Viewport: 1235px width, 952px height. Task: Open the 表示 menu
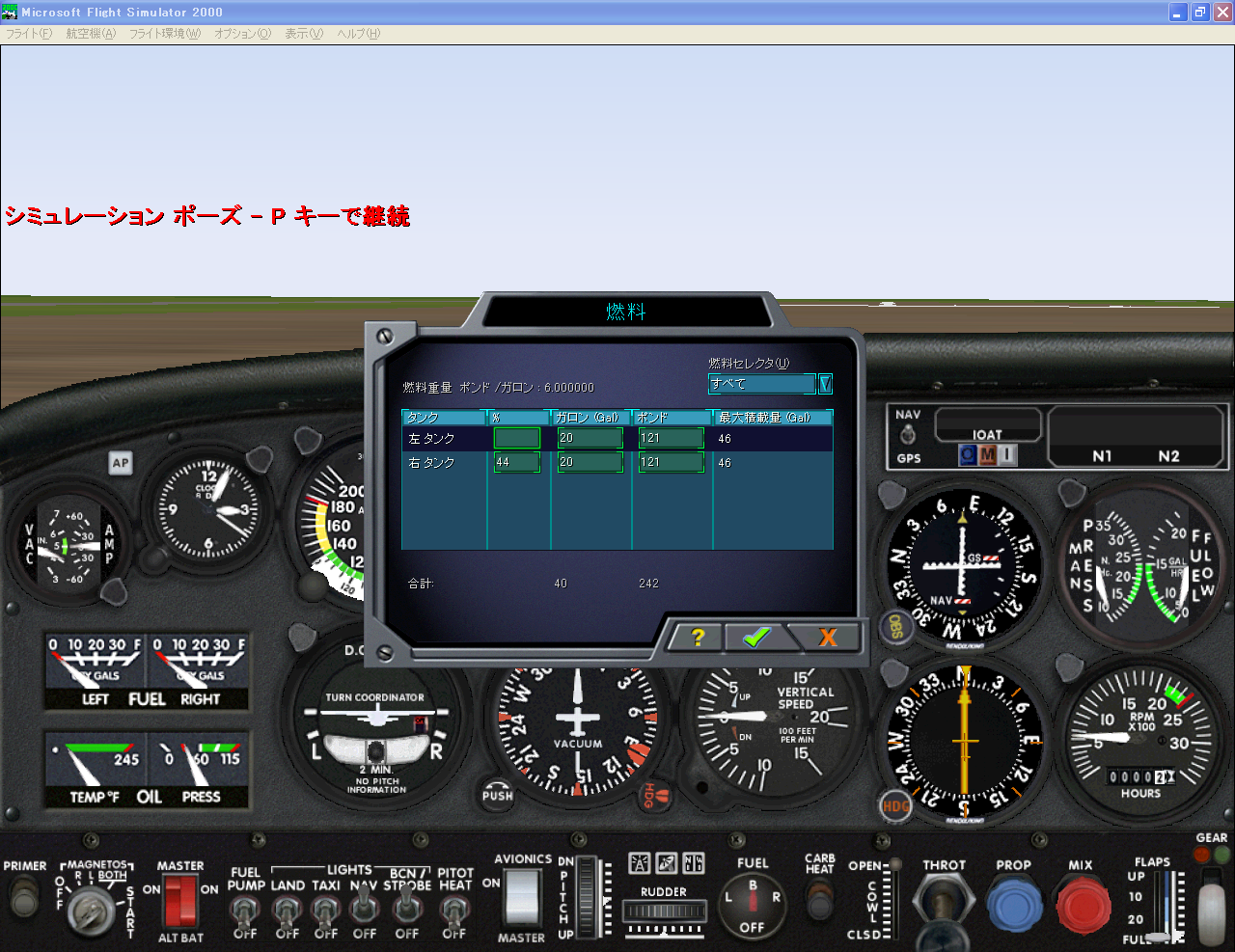tap(304, 34)
